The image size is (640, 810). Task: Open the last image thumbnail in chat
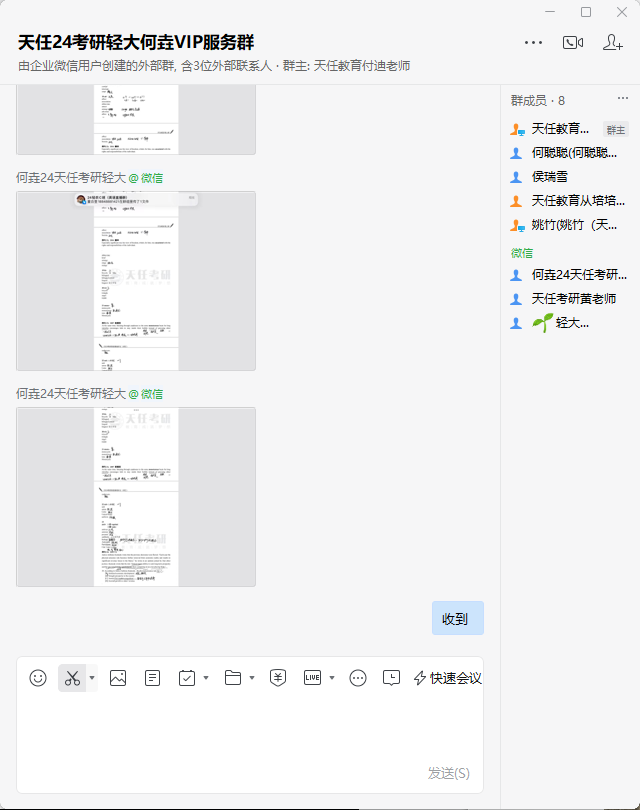[136, 496]
